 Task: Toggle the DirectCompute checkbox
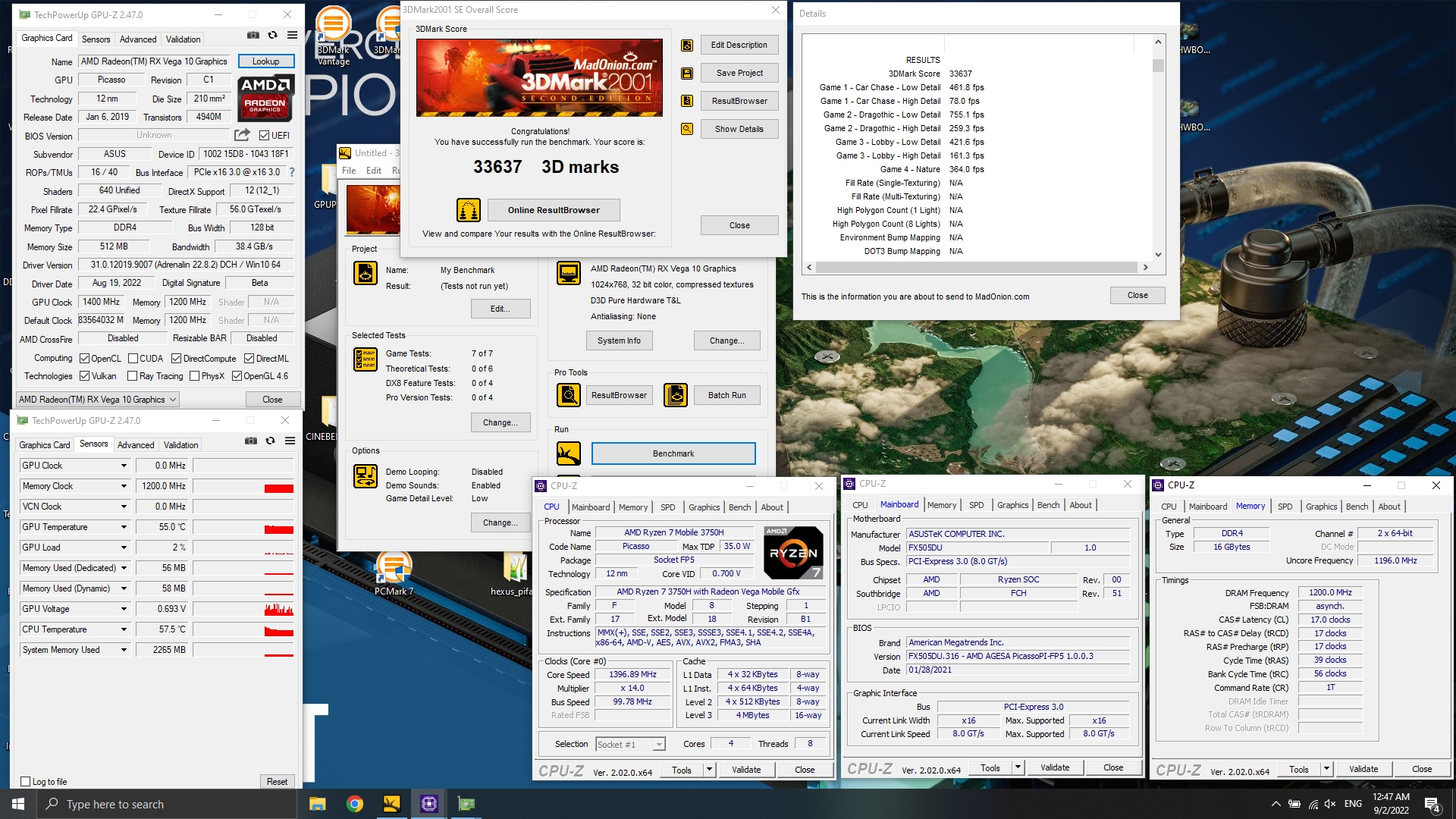tap(176, 359)
